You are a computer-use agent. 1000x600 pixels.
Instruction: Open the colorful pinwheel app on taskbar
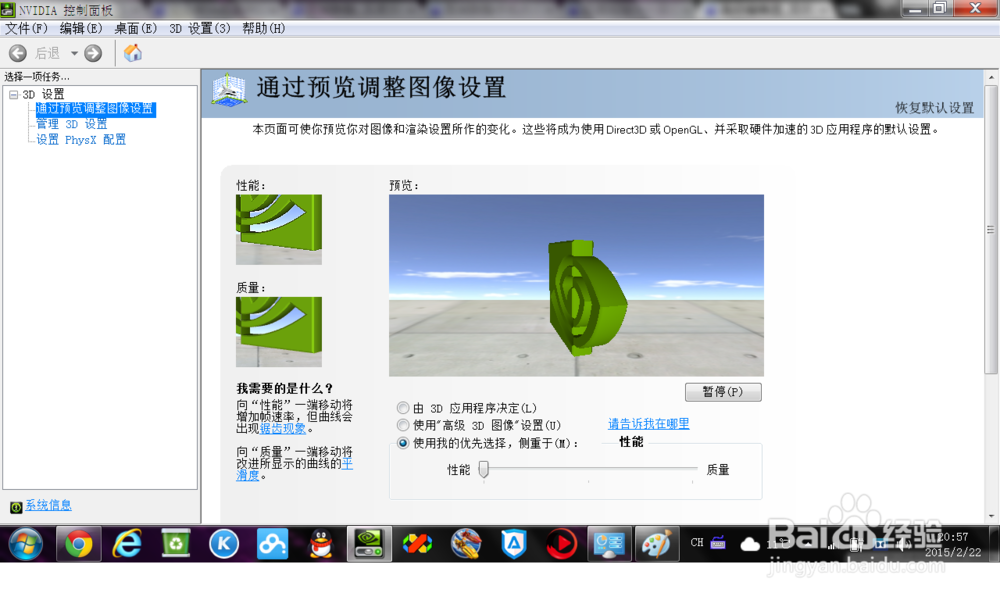click(x=418, y=545)
